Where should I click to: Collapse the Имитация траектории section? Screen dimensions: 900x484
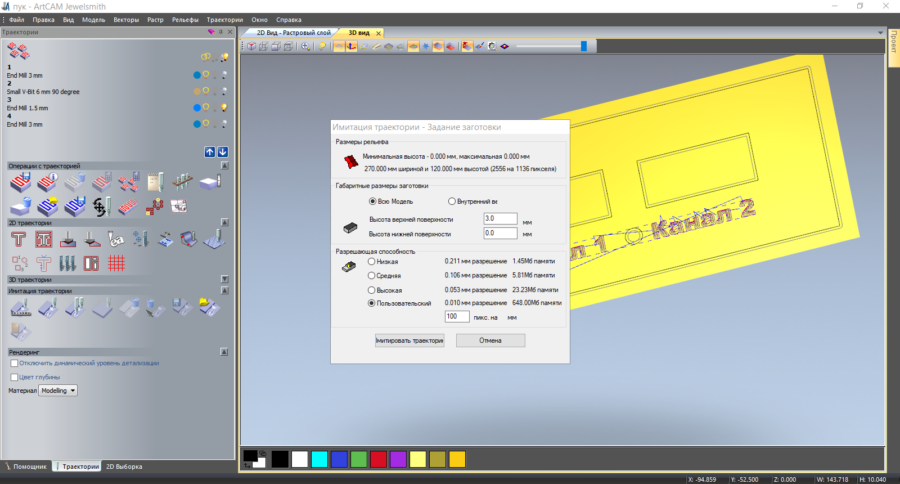tap(224, 291)
